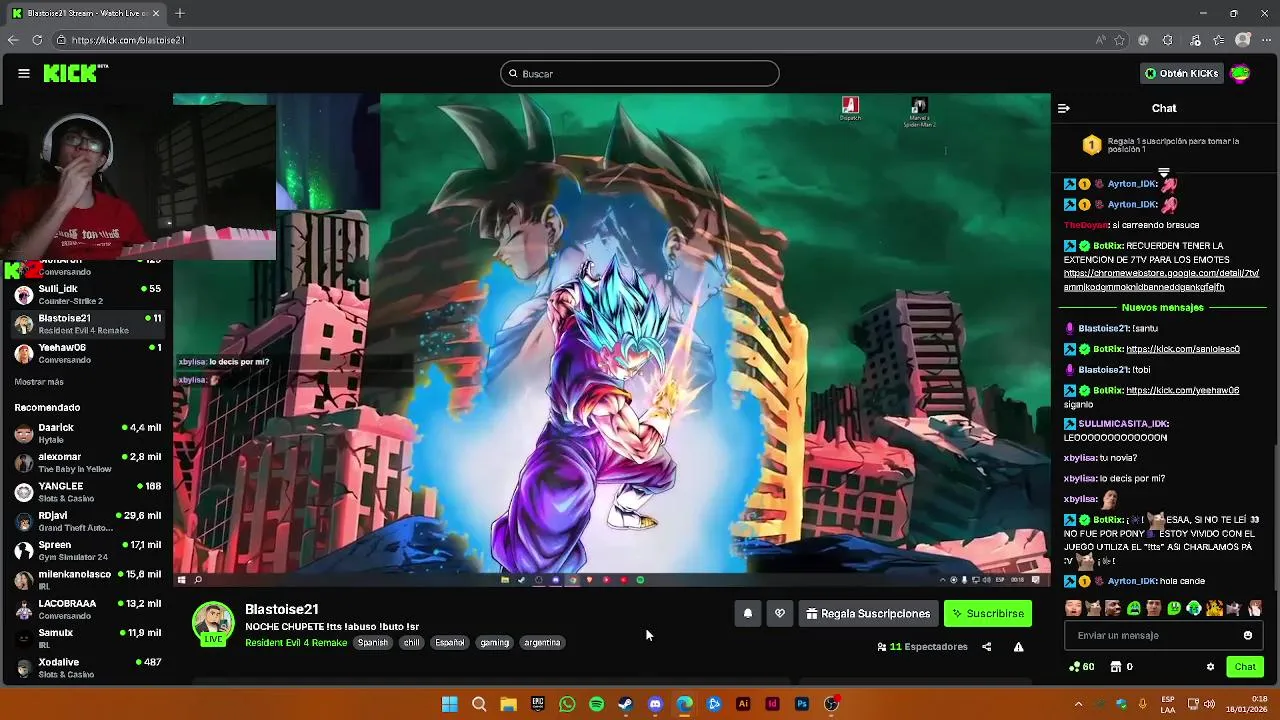Enable stream notifications with the bell icon
1280x720 pixels.
[747, 614]
